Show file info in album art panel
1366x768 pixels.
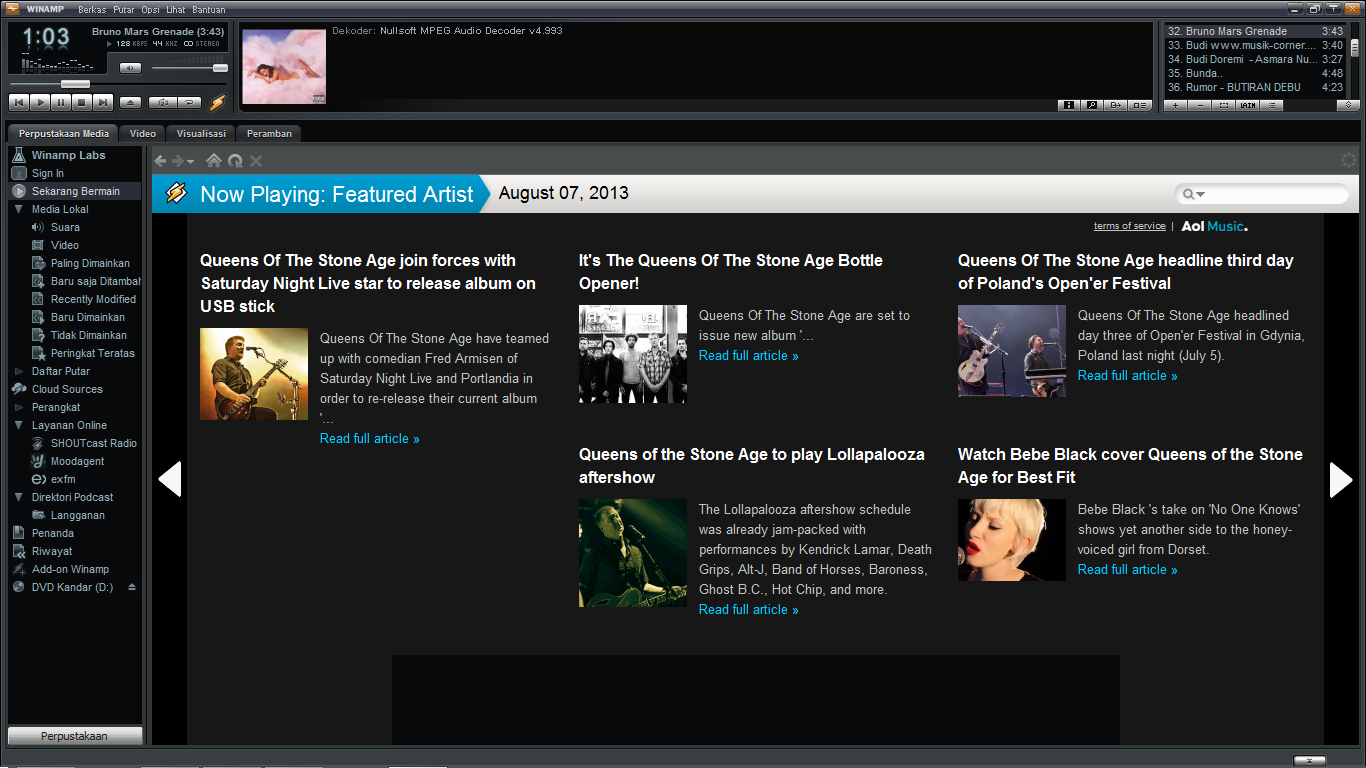coord(1068,105)
